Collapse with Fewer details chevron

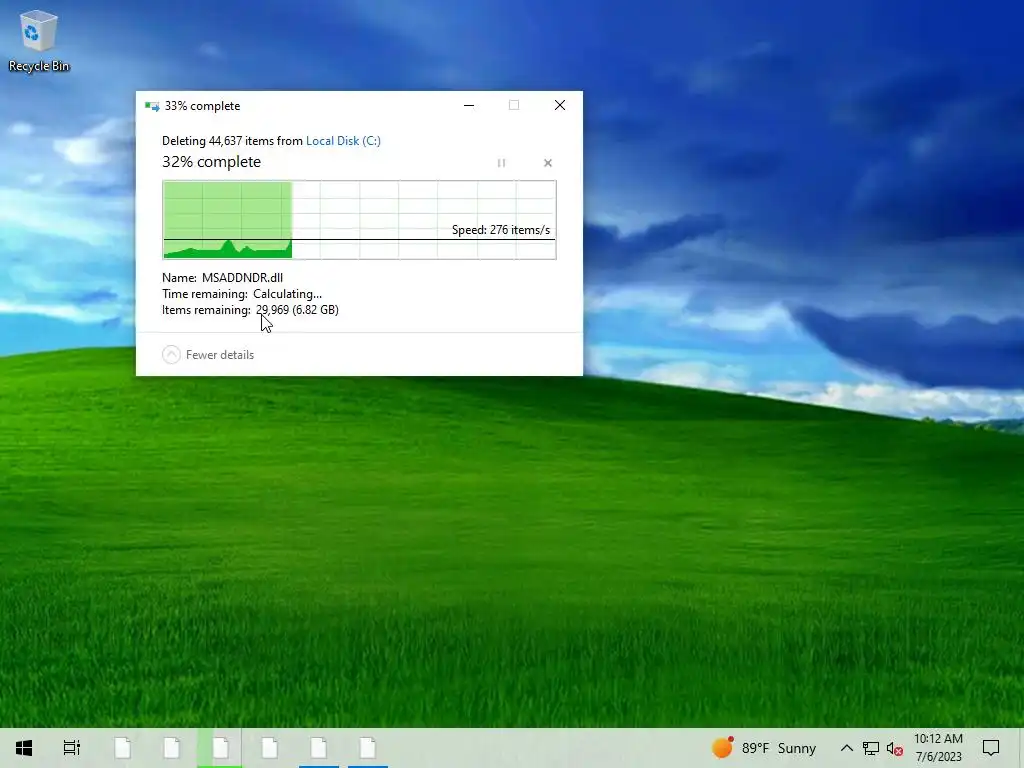[x=171, y=355]
